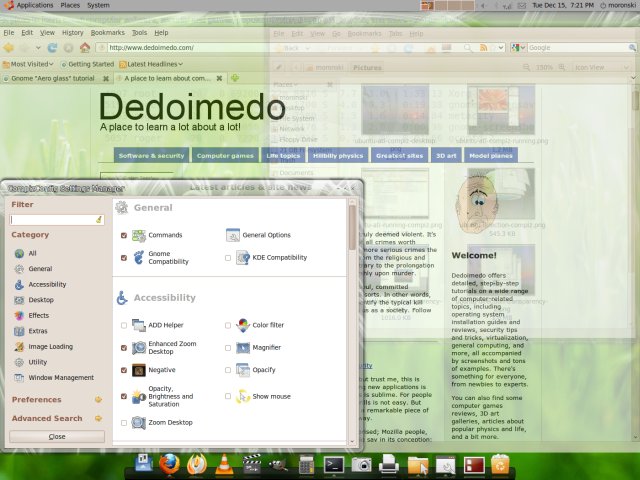The image size is (640, 480).
Task: Click the Filter text input field
Action: (57, 220)
